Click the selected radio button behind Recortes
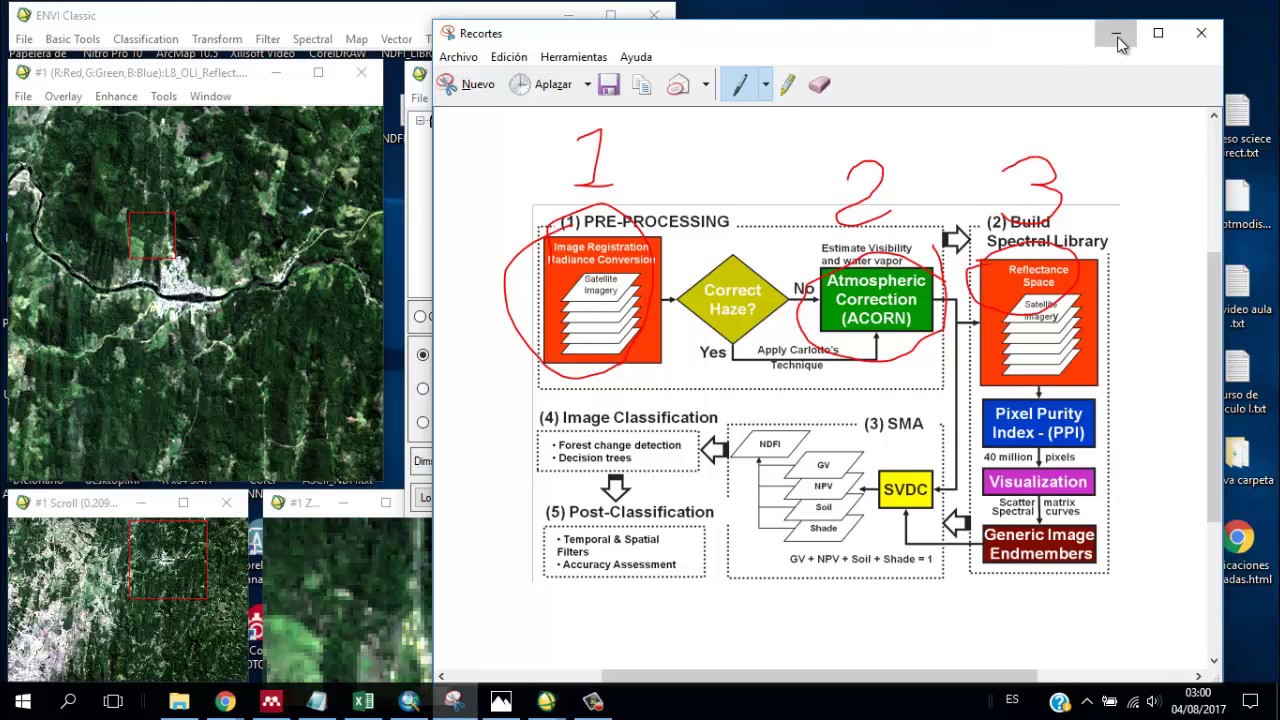This screenshot has width=1280, height=720. [x=422, y=354]
